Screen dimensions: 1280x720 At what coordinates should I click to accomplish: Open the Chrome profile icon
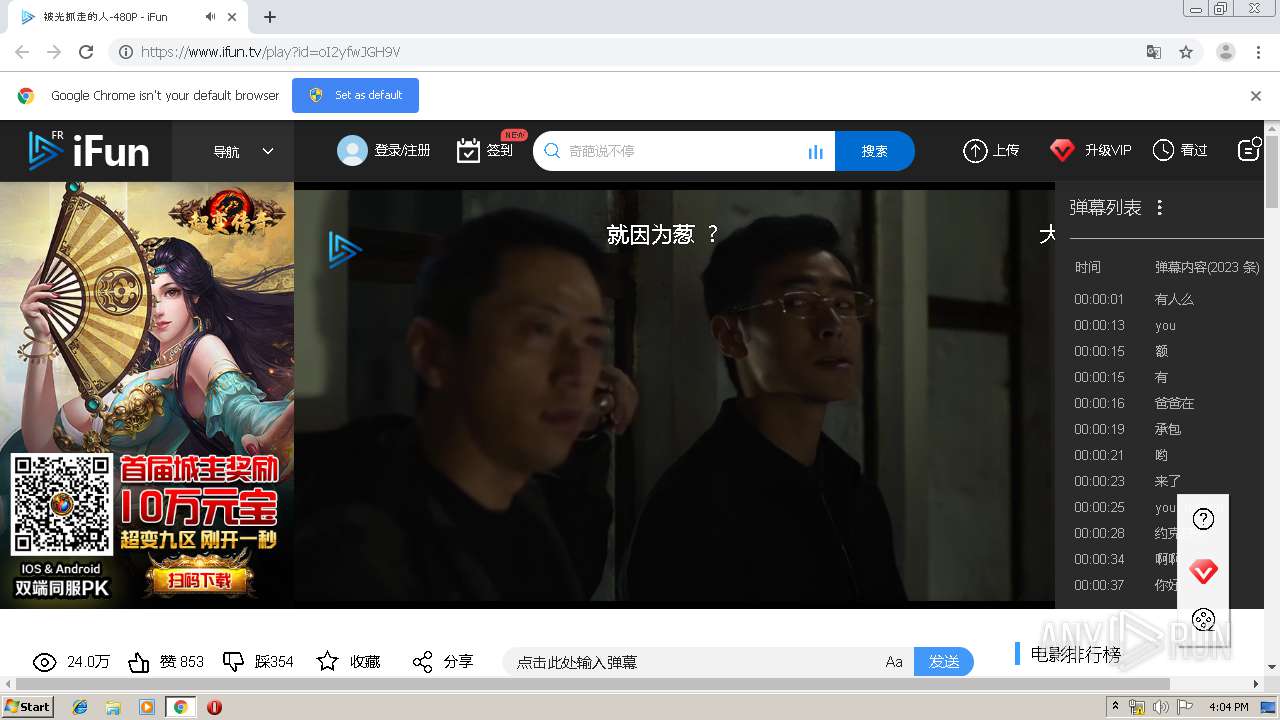pyautogui.click(x=1225, y=52)
